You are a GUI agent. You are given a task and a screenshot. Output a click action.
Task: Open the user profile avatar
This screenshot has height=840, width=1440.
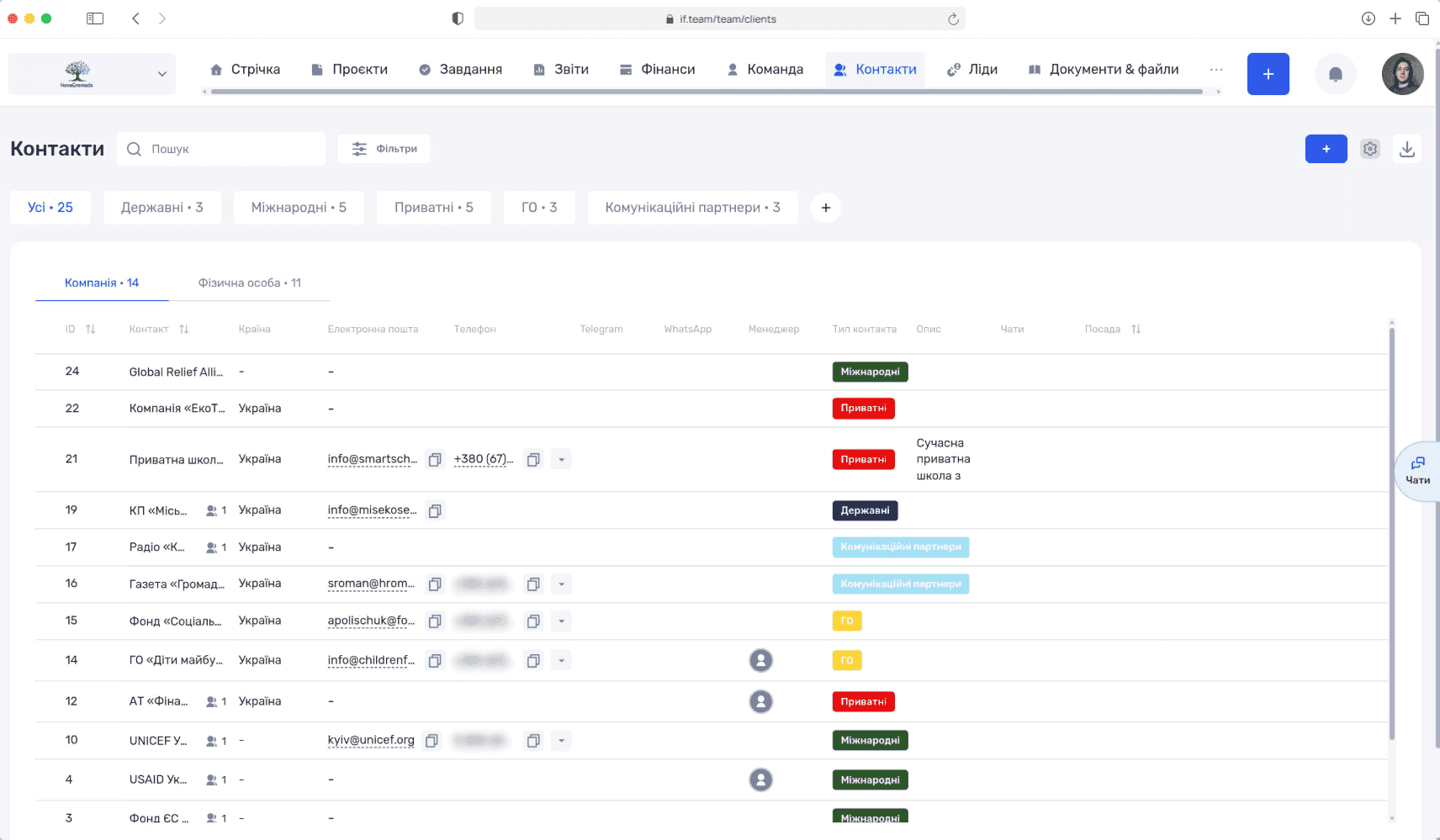[x=1402, y=74]
